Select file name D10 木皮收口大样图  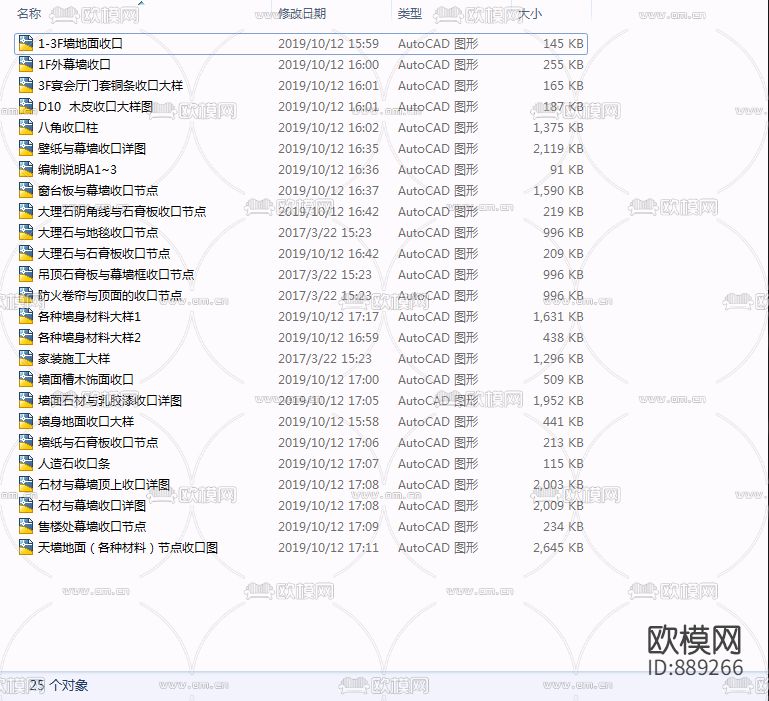tap(95, 106)
